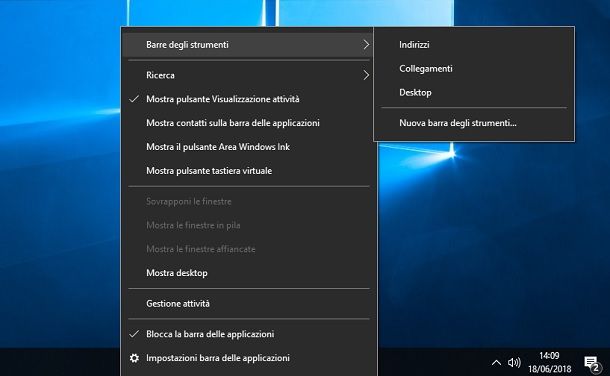Screen dimensions: 610x376
Task: Enable Mostra il pulsante Area Windows Ink
Action: coord(249,147)
